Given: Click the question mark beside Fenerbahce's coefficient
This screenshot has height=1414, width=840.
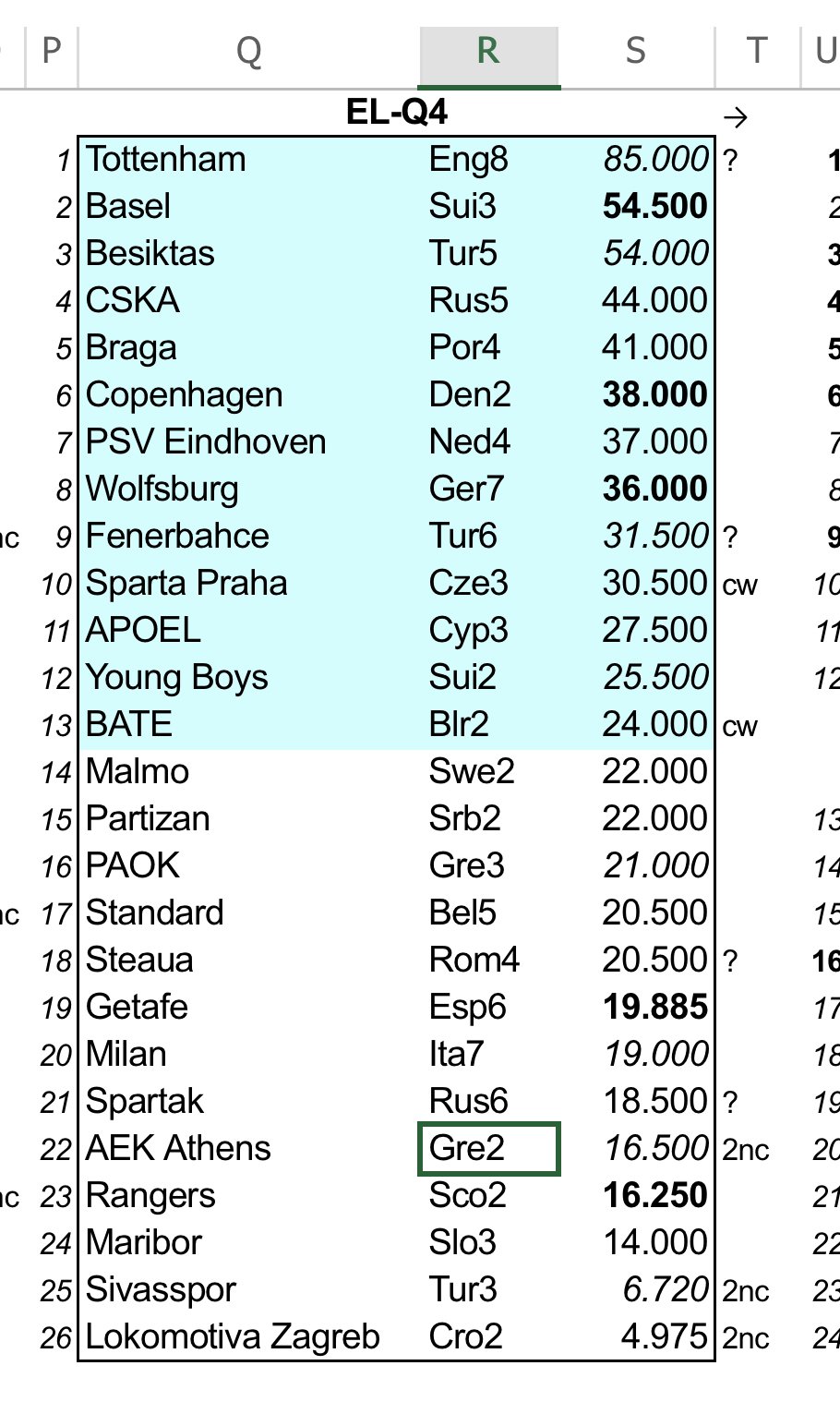Looking at the screenshot, I should click(x=731, y=538).
